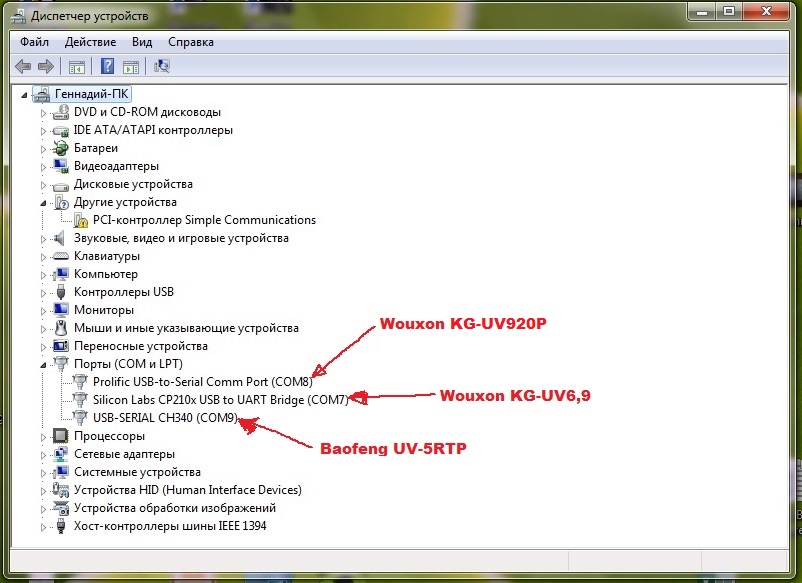Expand the Сетевые адаптеры node
Screen dimensions: 802x583
[43, 455]
